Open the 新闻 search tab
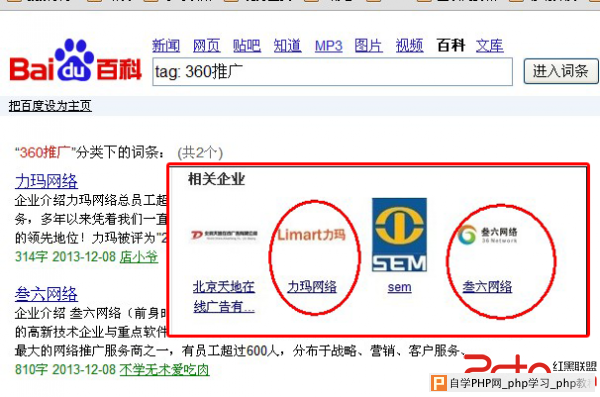The image size is (600, 397). pos(166,46)
